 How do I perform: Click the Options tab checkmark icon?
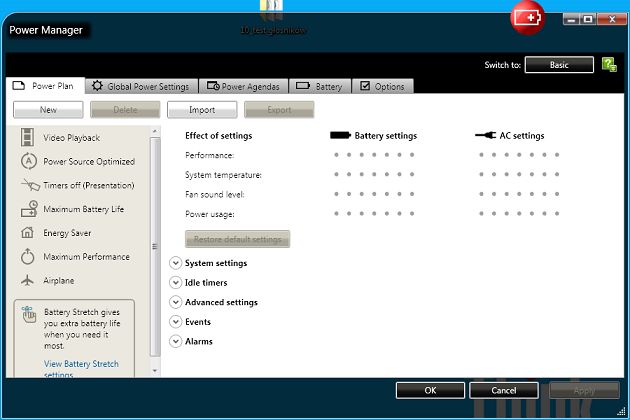pos(365,86)
